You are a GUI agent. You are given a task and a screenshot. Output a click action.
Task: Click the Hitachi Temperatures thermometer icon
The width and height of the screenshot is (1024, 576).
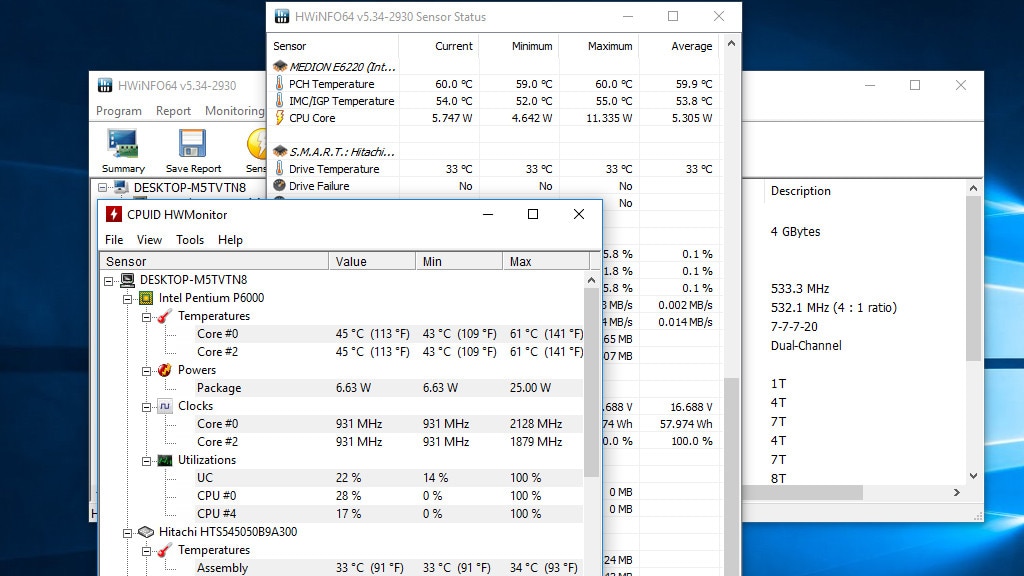[165, 550]
